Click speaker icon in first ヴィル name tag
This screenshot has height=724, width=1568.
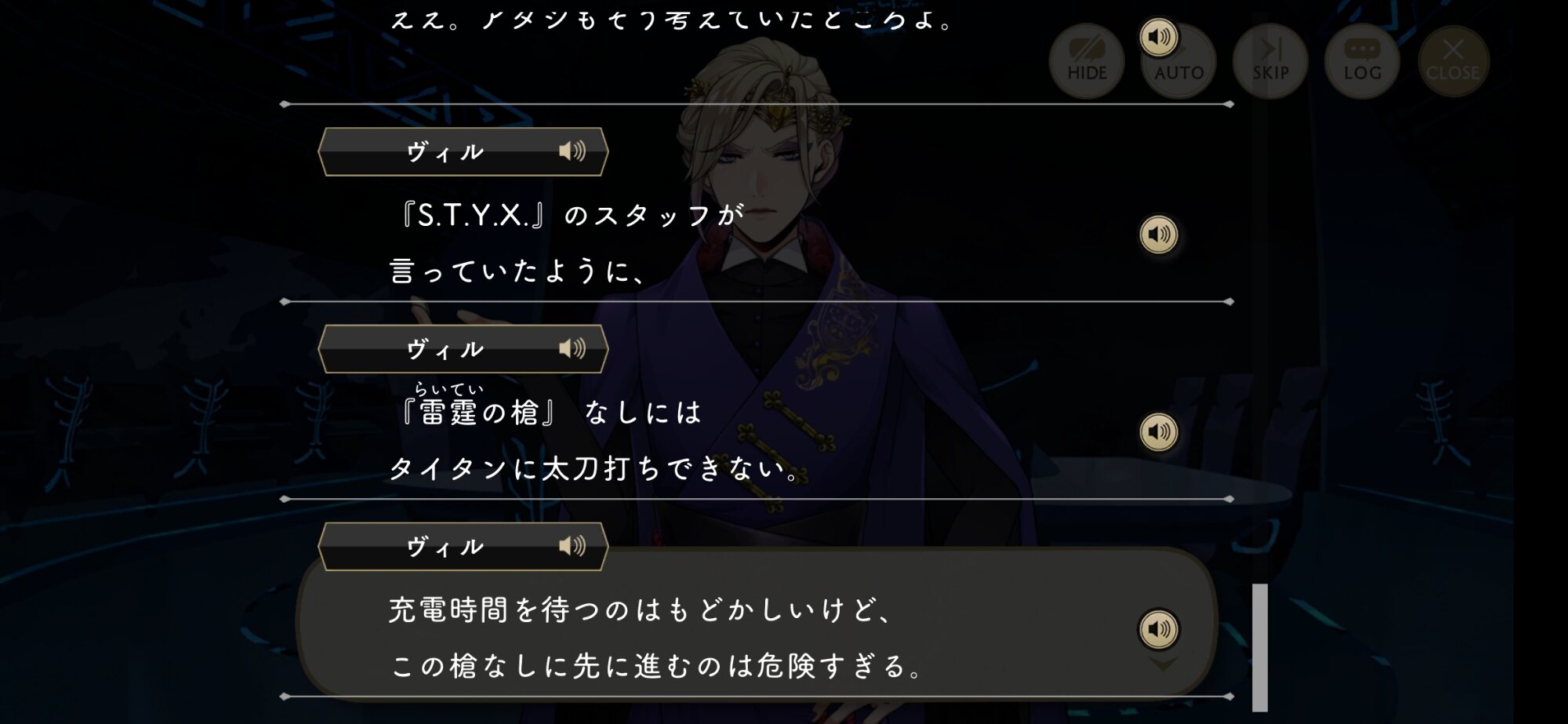tap(572, 151)
